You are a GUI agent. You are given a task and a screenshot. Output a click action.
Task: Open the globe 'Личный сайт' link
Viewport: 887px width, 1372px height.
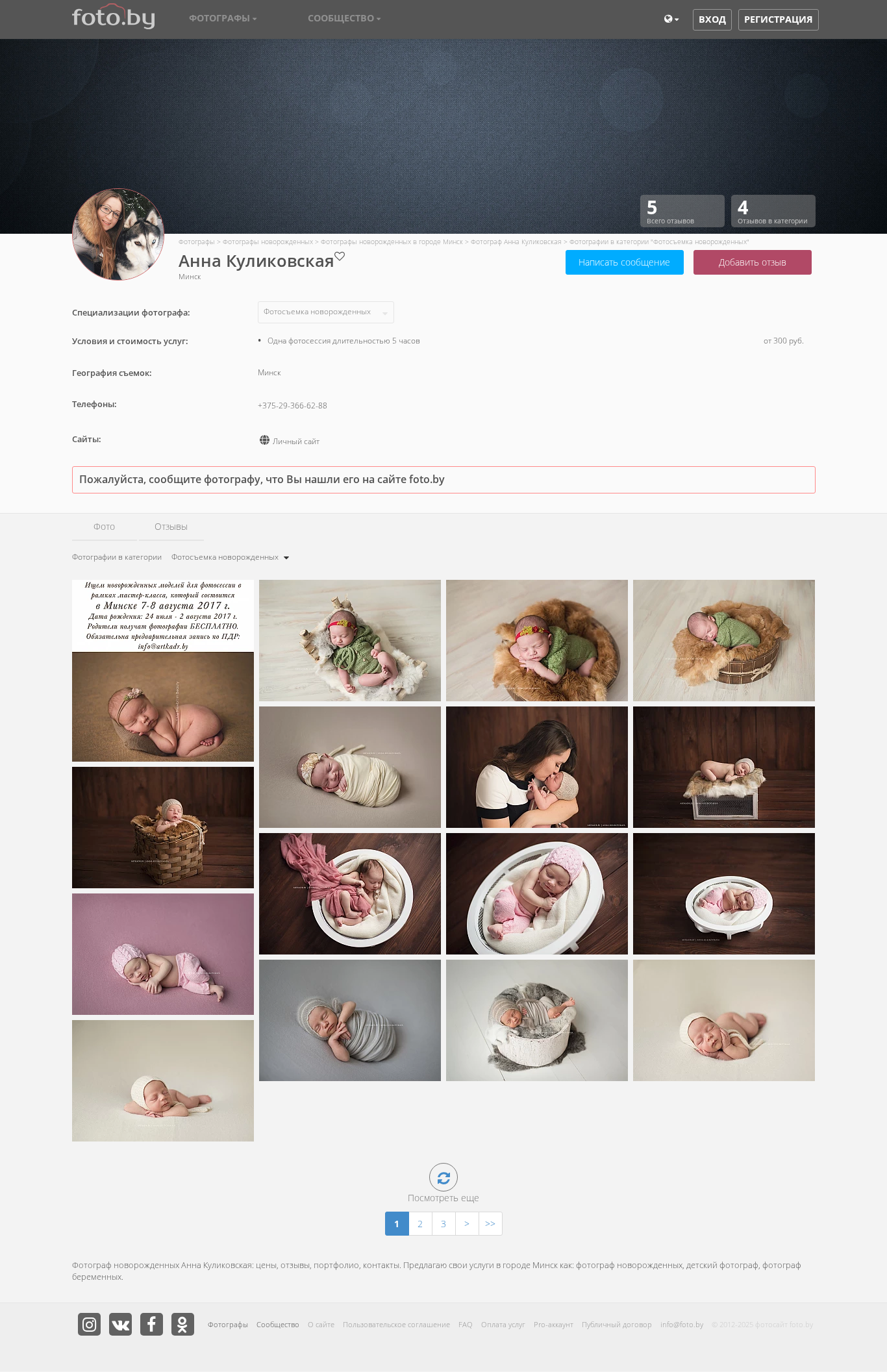[x=290, y=441]
